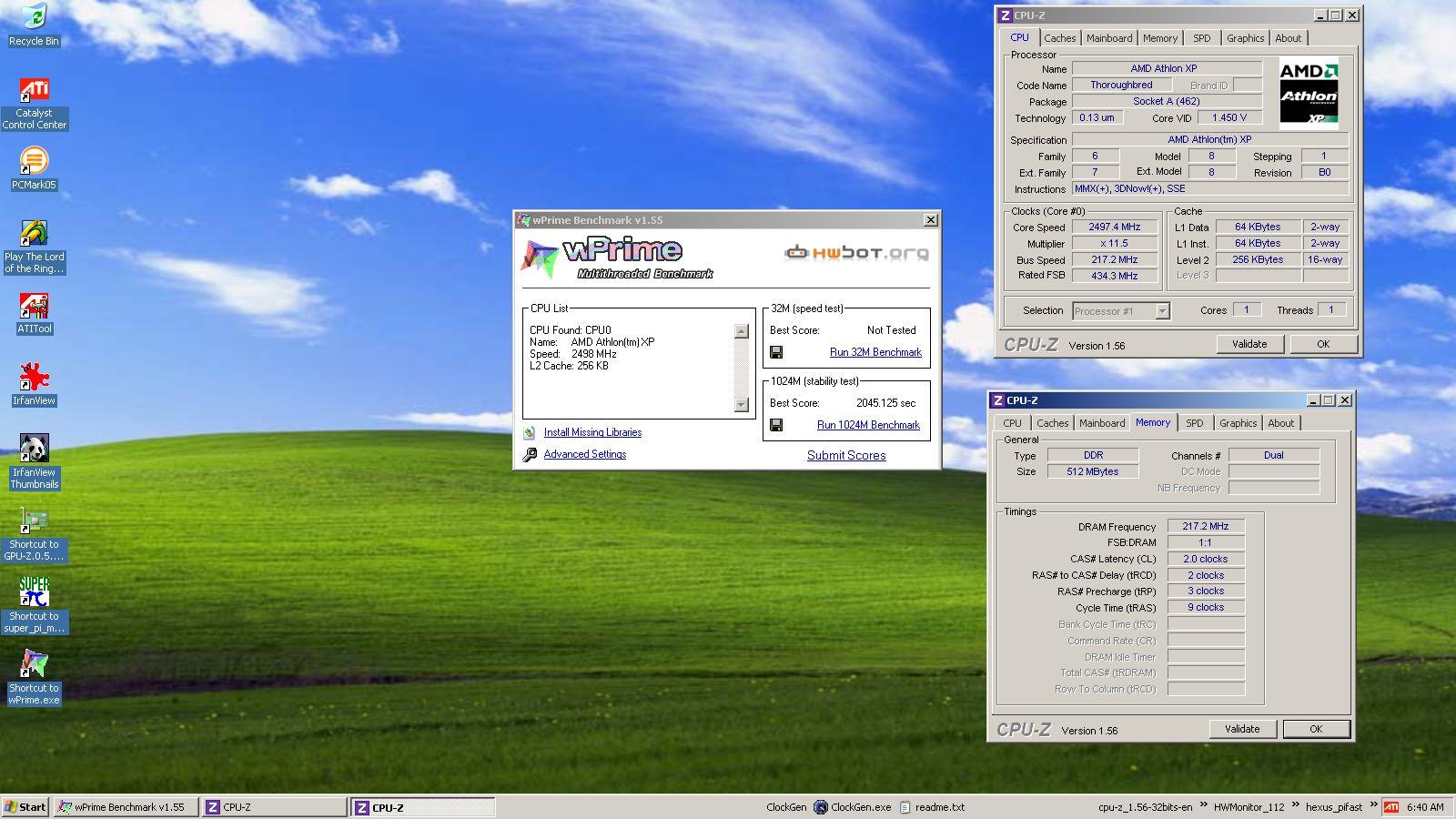Expand hexus_pifast toolbar chevron
The height and width of the screenshot is (819, 1456).
[x=1373, y=806]
